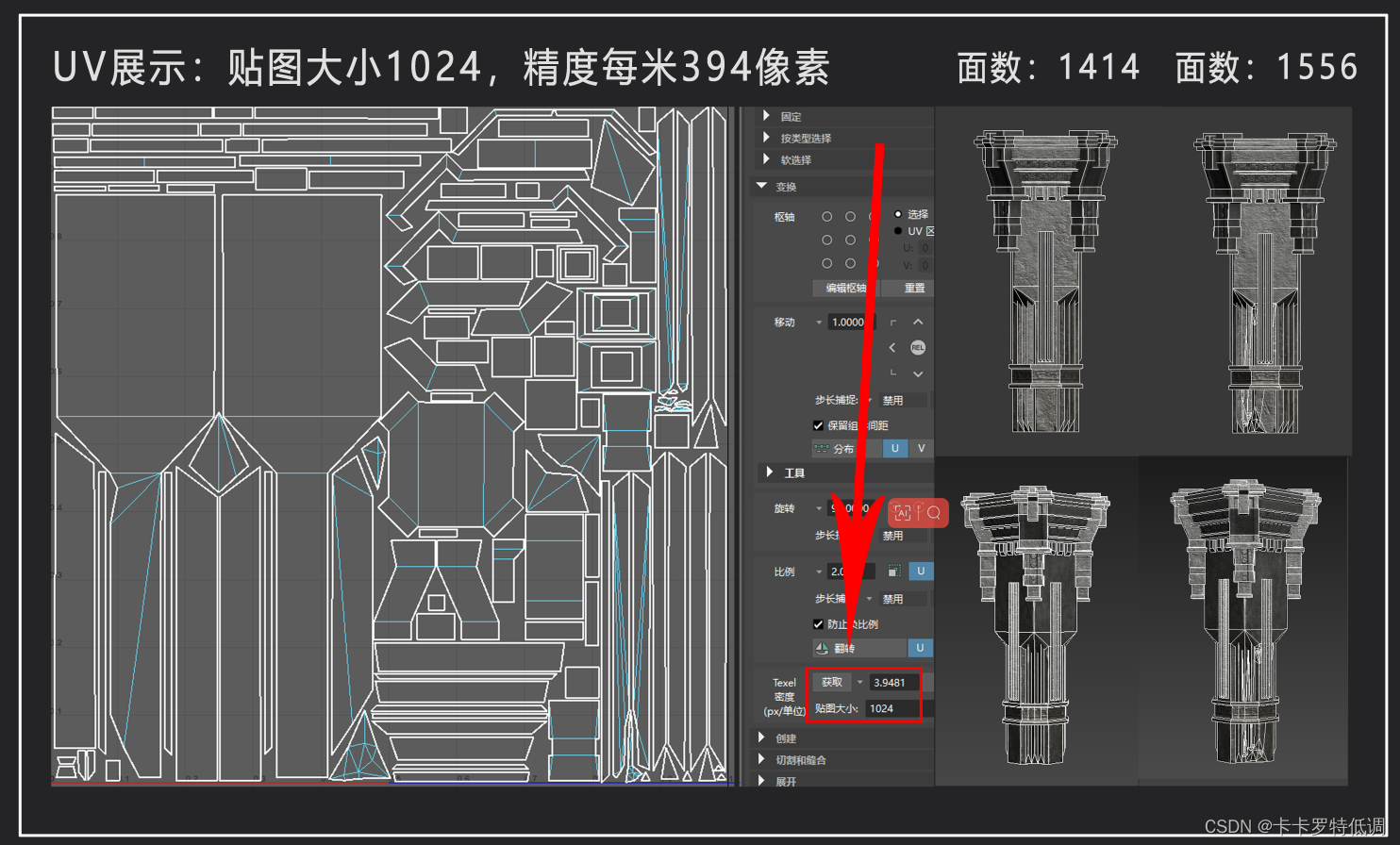Screen dimensions: 1400x845
Task: Edit the 贴图大小 1024 field
Action: click(892, 708)
